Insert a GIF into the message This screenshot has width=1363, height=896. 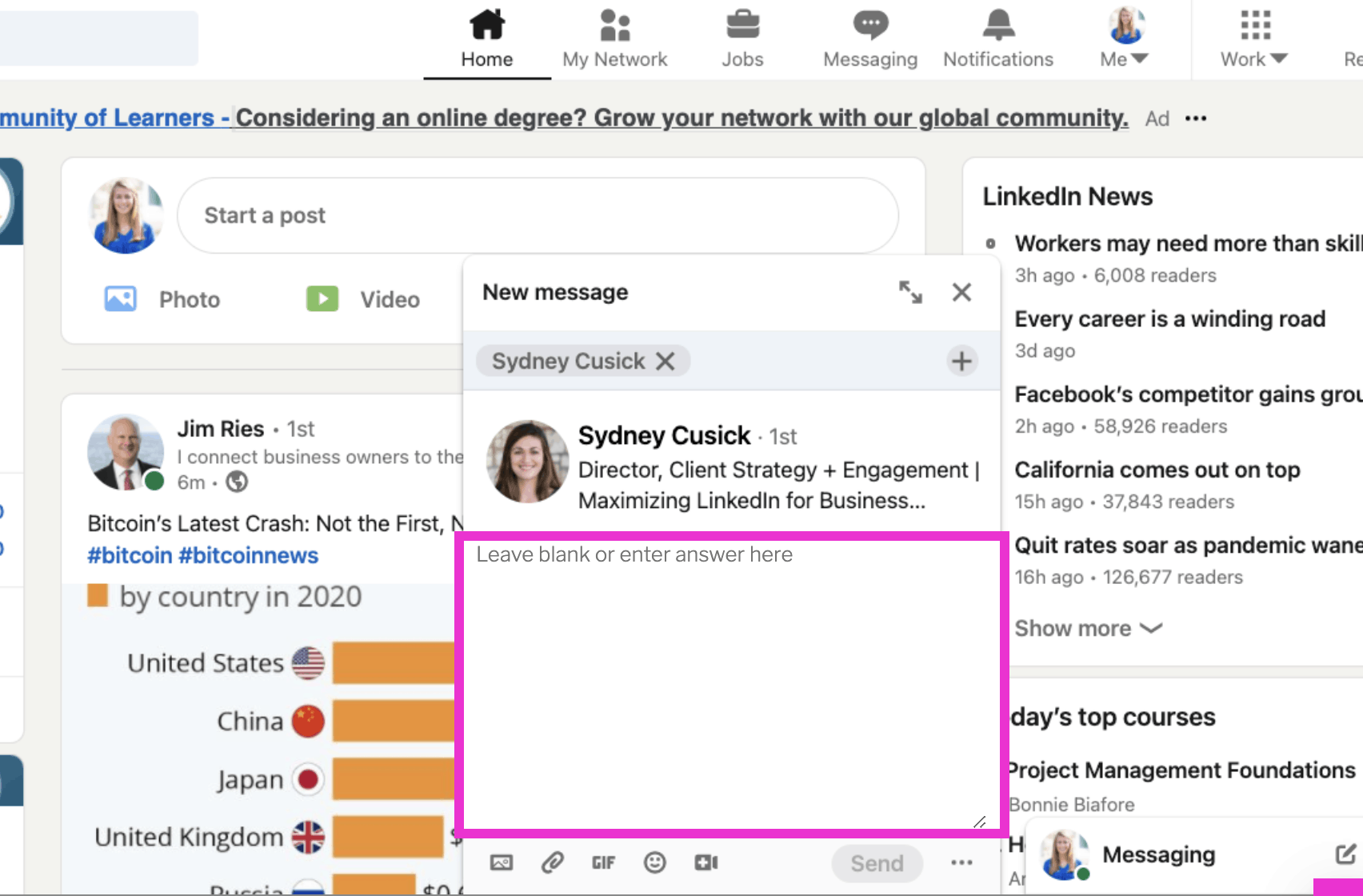[x=603, y=862]
